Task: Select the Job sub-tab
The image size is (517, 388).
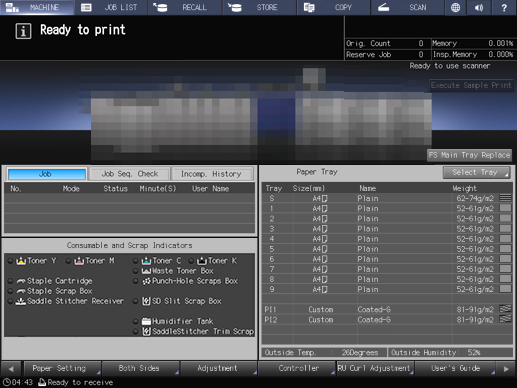Action: coord(47,174)
